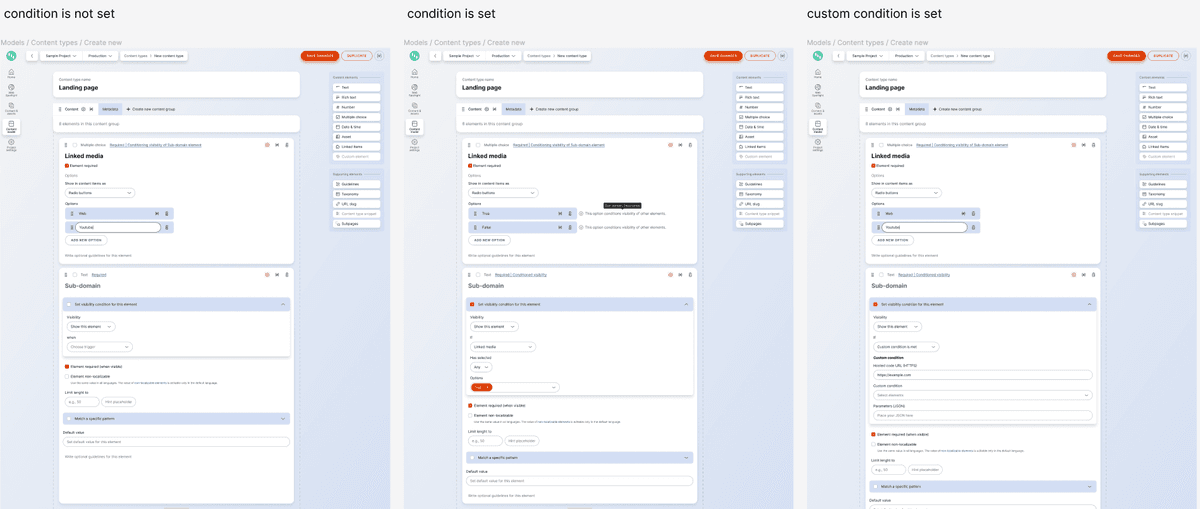
Task: Delete Linked media element in left mockup
Action: [x=287, y=145]
